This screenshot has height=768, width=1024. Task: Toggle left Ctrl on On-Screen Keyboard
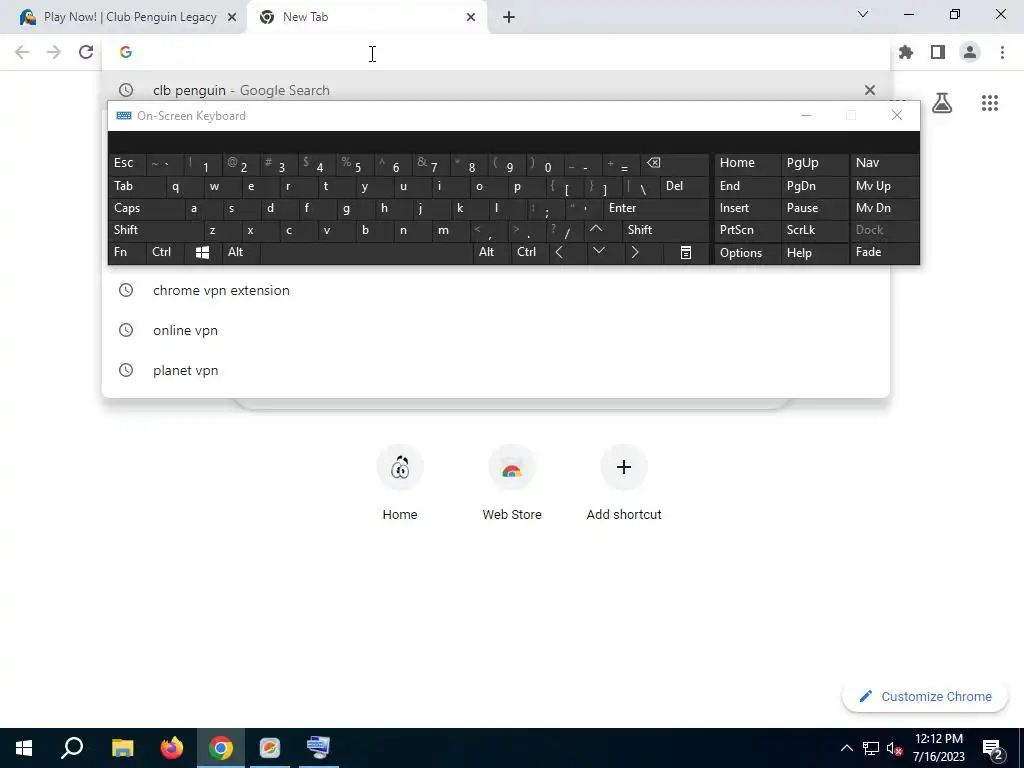point(165,252)
